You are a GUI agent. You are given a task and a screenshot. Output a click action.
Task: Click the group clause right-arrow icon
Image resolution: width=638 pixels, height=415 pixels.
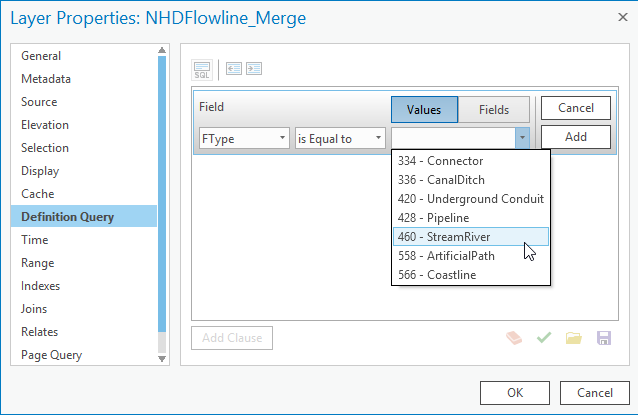(x=254, y=69)
